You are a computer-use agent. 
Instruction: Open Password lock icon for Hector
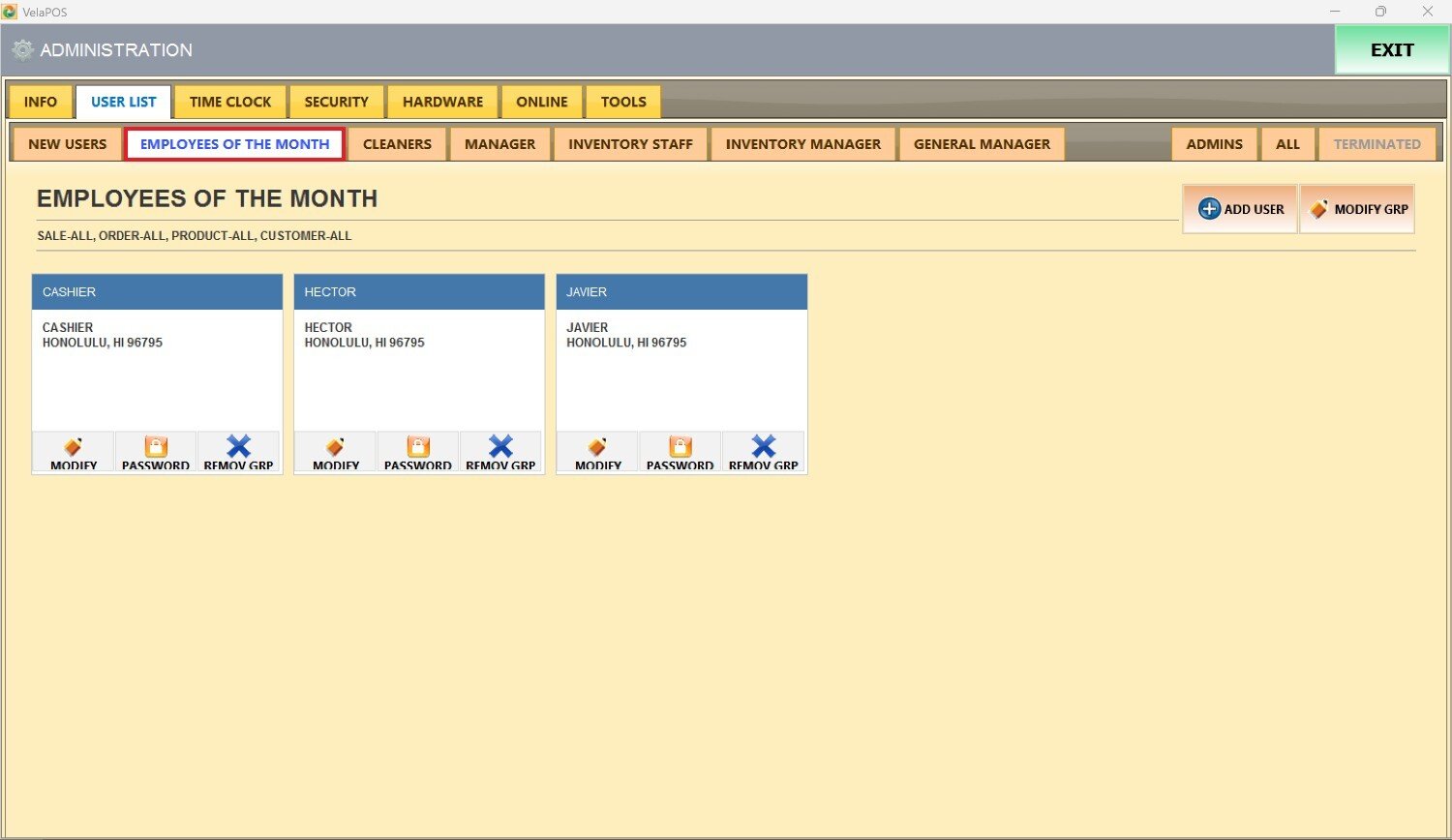coord(418,447)
